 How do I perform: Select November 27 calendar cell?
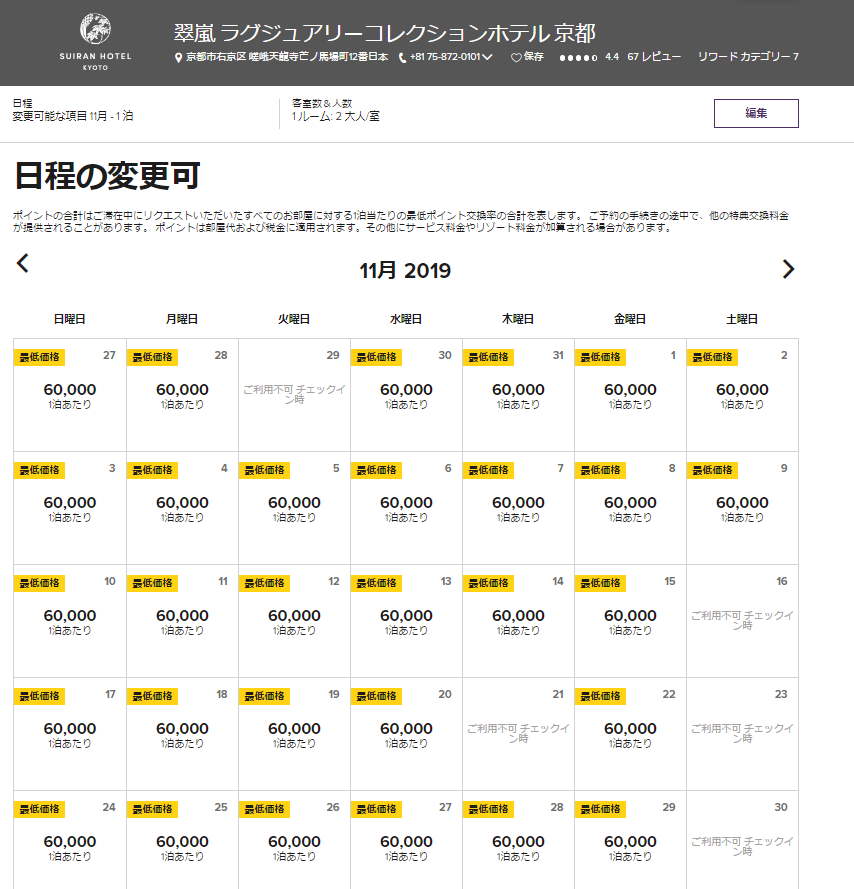pos(406,840)
